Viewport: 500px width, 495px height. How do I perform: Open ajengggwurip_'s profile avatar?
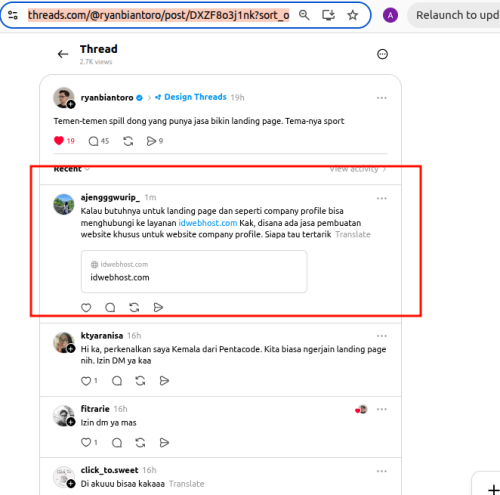(64, 204)
